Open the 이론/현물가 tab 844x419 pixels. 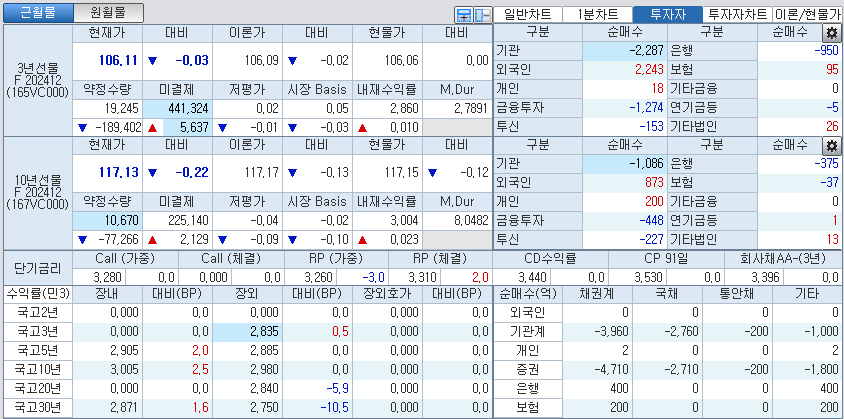point(807,15)
